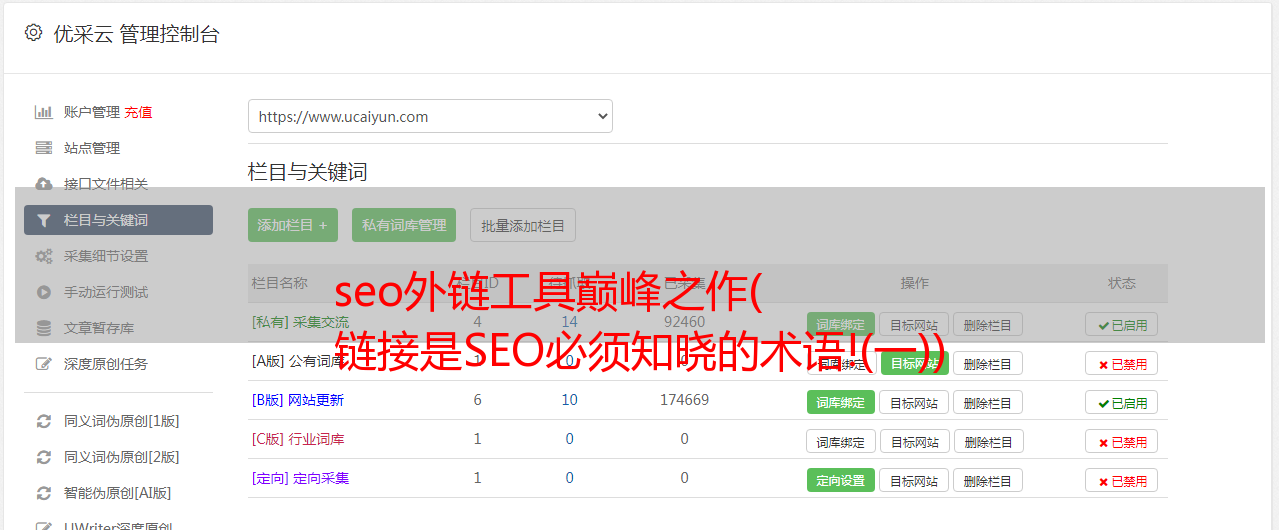Click 目标网站 in 定向采集 row

tap(914, 481)
